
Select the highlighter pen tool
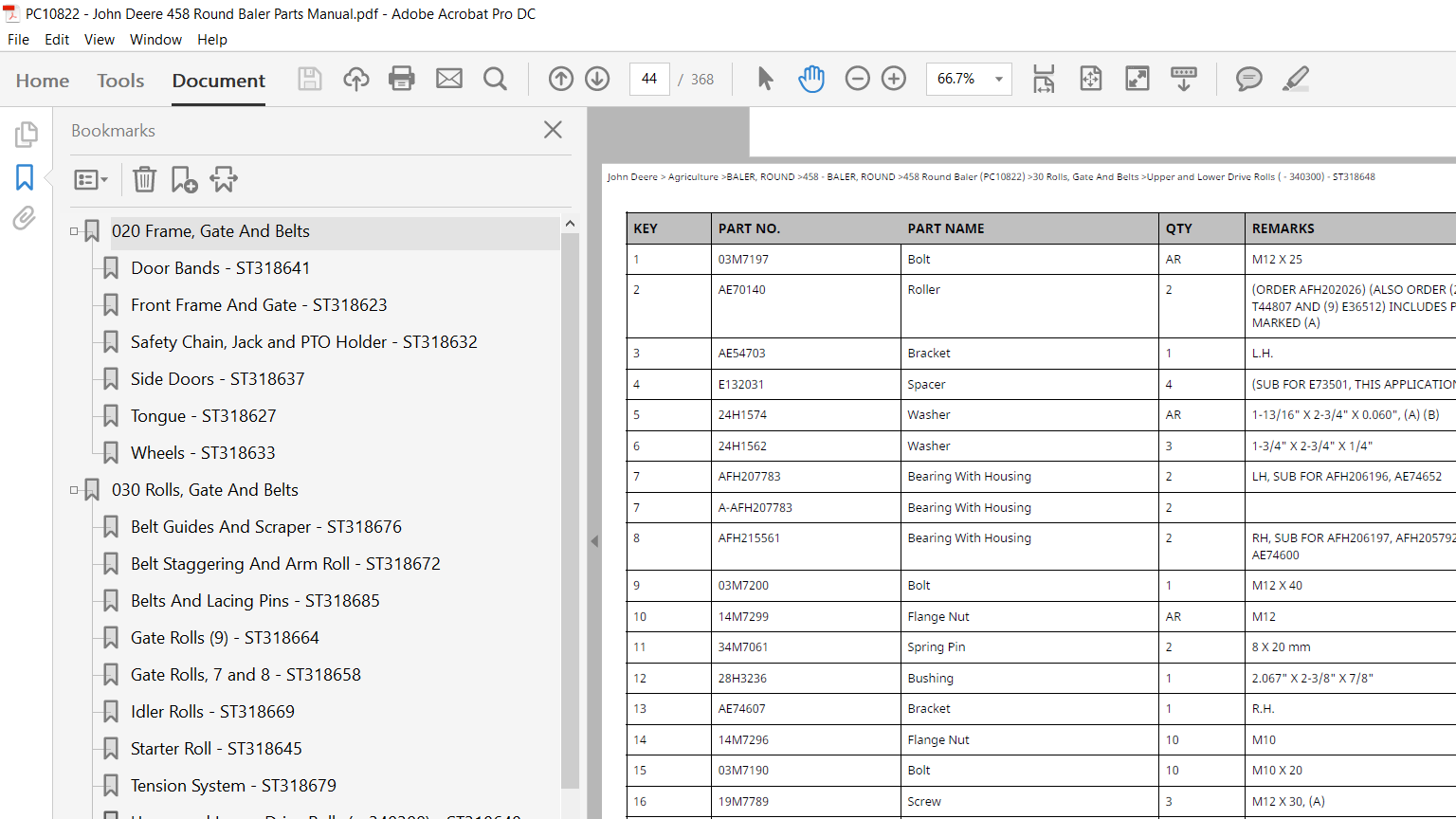pyautogui.click(x=1296, y=79)
